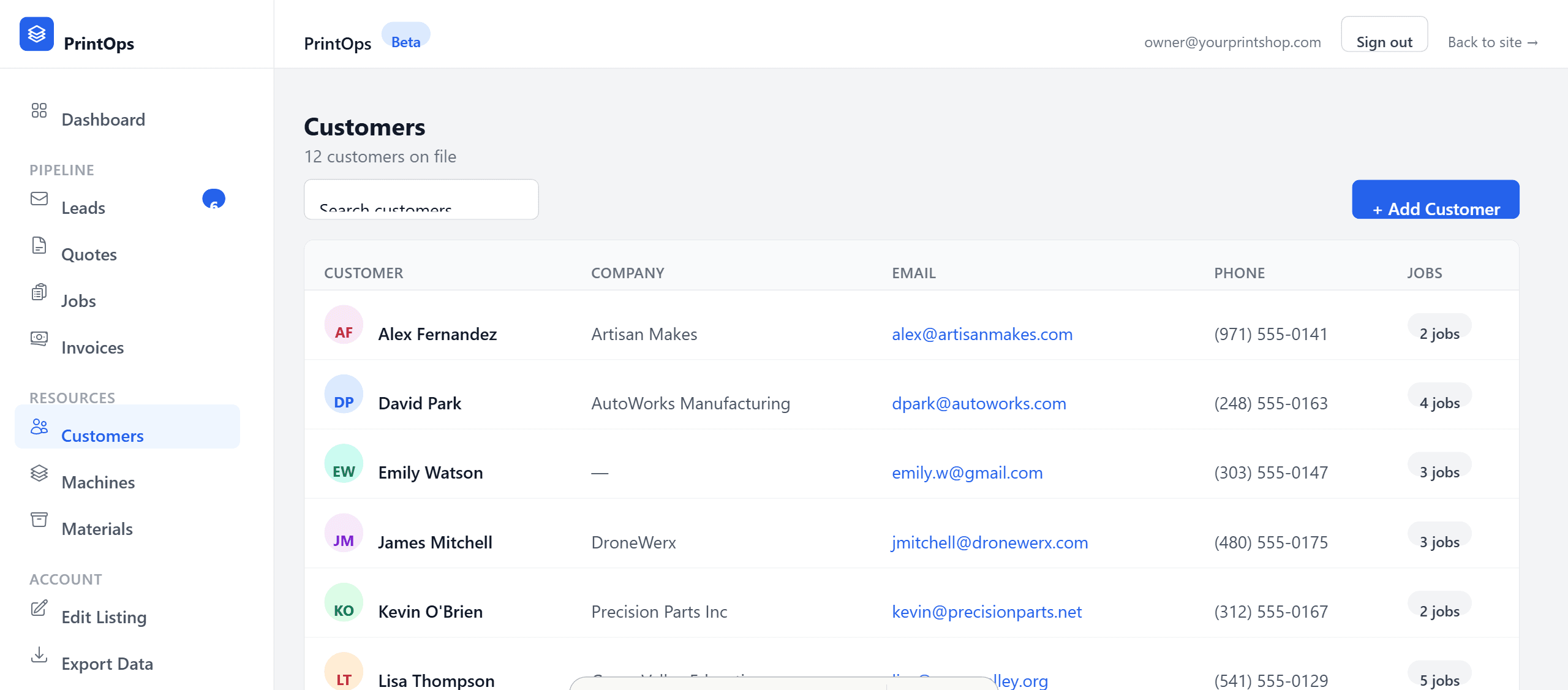Switch to the Customers section

point(102,435)
